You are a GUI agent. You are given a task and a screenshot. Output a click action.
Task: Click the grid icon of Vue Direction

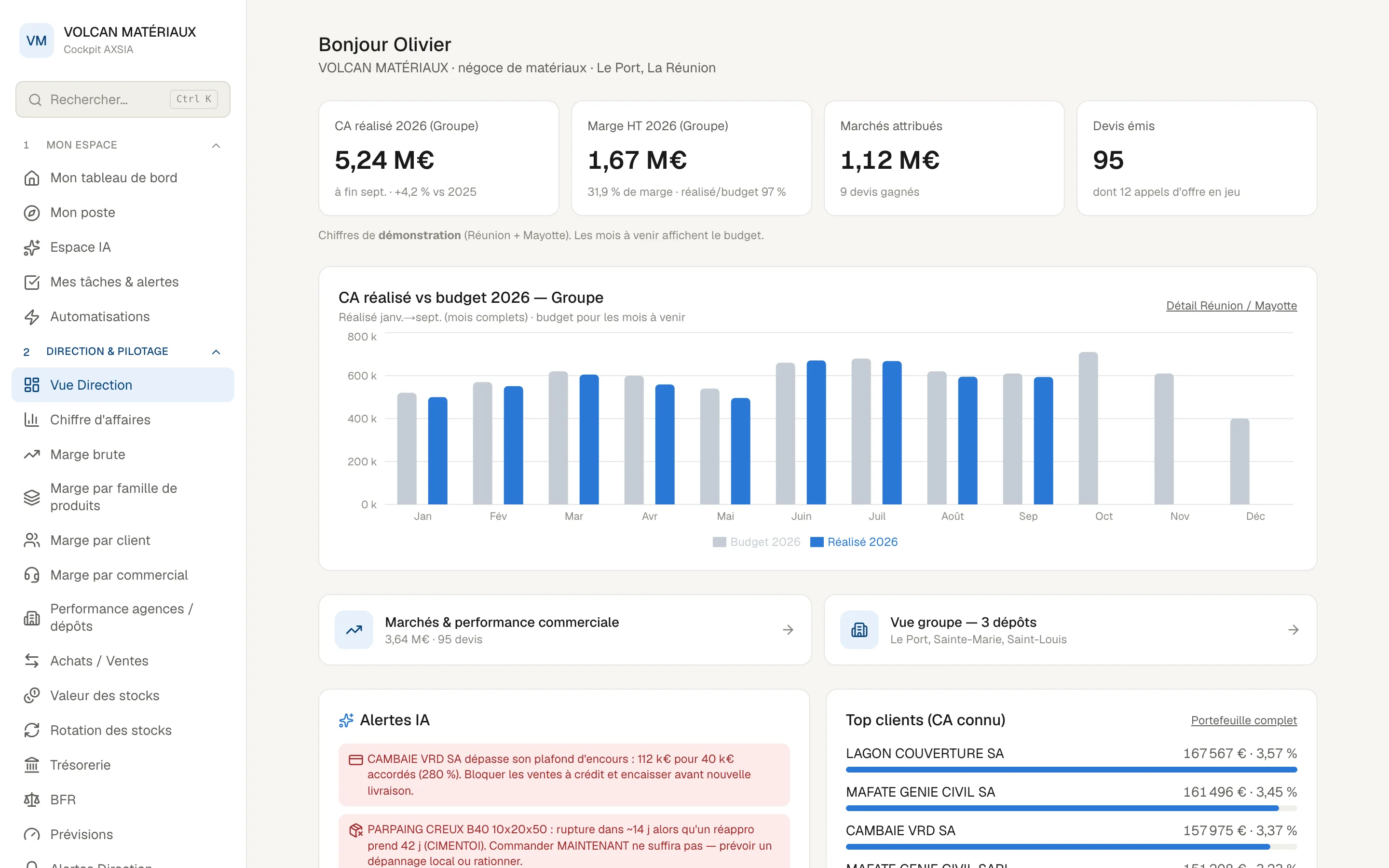tap(31, 385)
